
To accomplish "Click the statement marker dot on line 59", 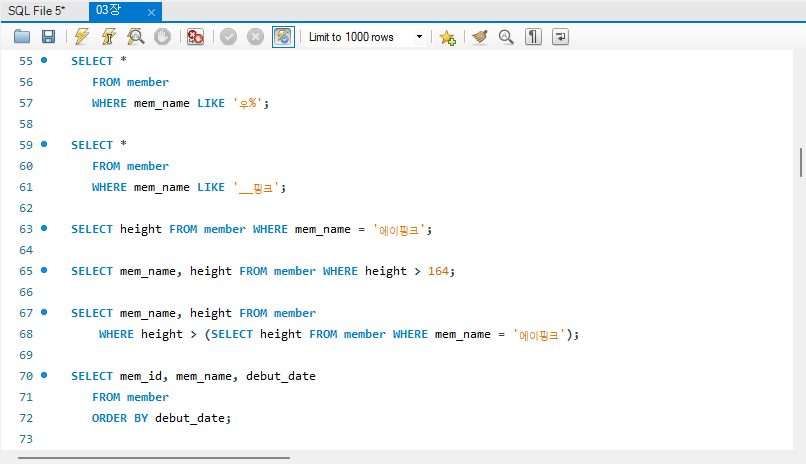I will pyautogui.click(x=44, y=144).
